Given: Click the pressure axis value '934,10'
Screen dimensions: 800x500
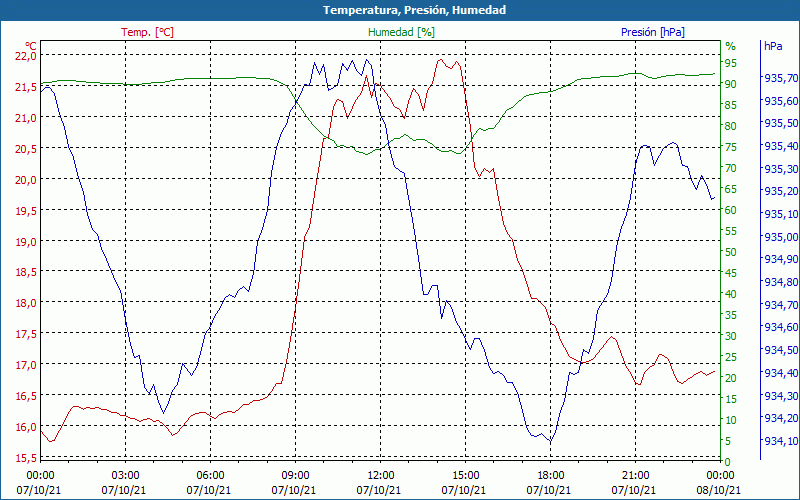Looking at the screenshot, I should coord(781,441).
